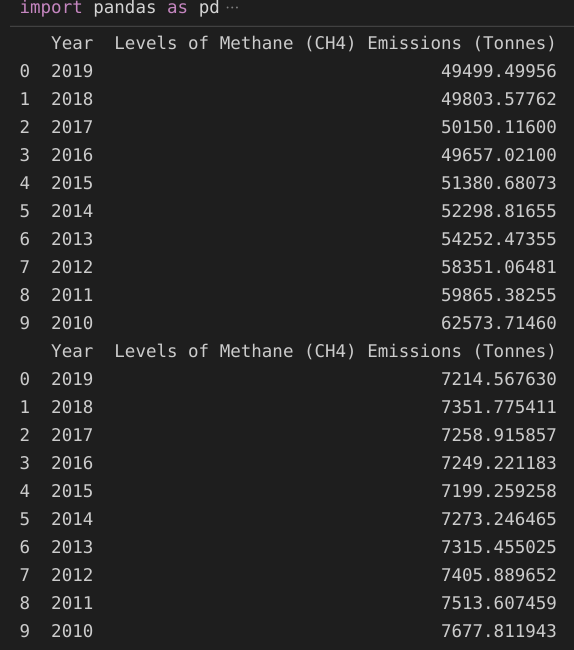This screenshot has height=650, width=574.
Task: Click year 2017 in the 50150.11600 row
Action: click(x=72, y=127)
